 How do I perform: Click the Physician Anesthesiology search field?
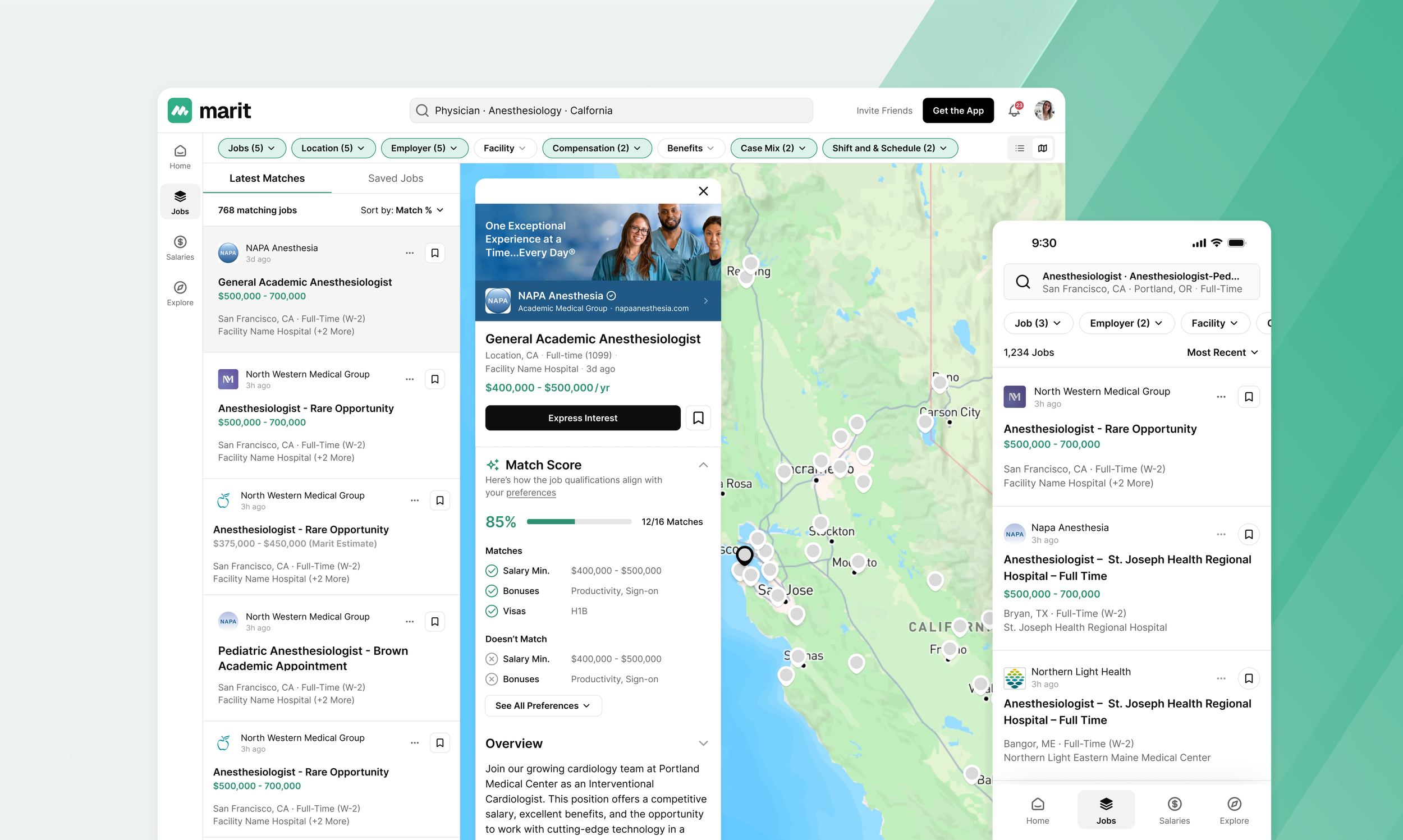[x=611, y=111]
